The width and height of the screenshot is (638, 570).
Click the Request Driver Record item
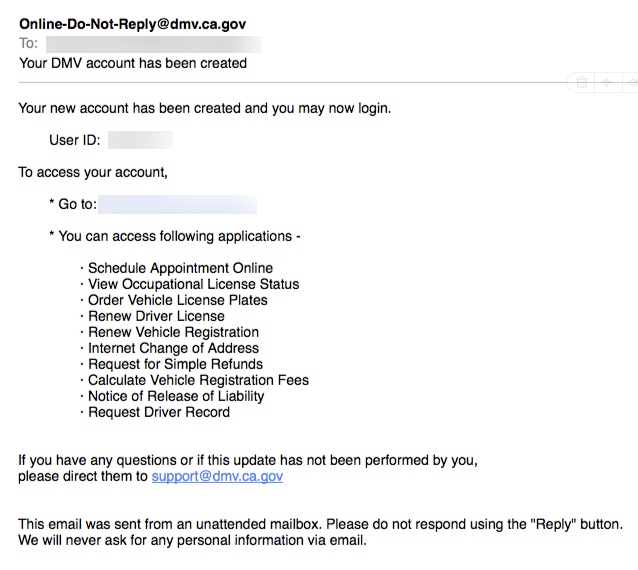coord(159,412)
